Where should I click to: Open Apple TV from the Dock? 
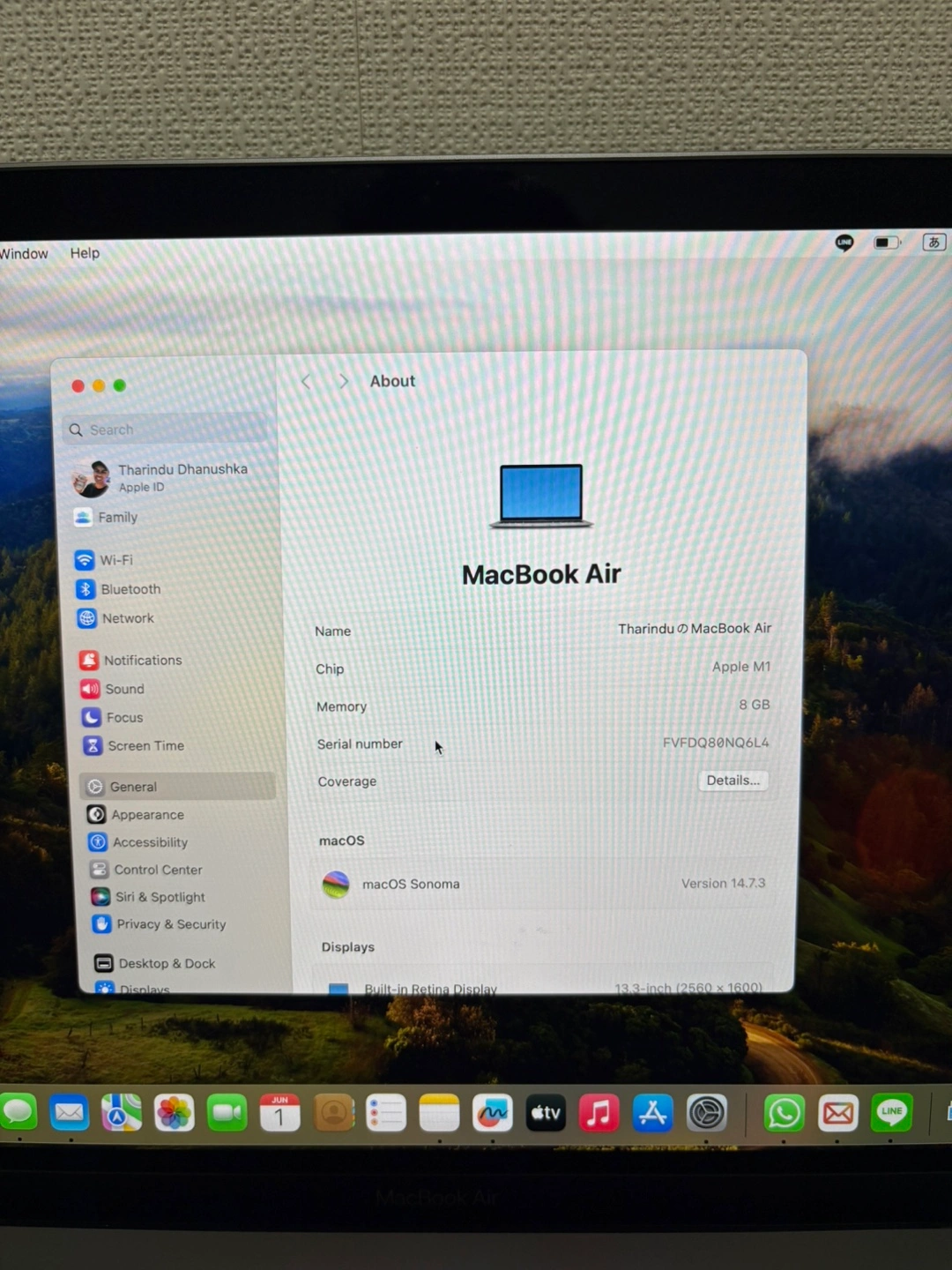point(546,1113)
